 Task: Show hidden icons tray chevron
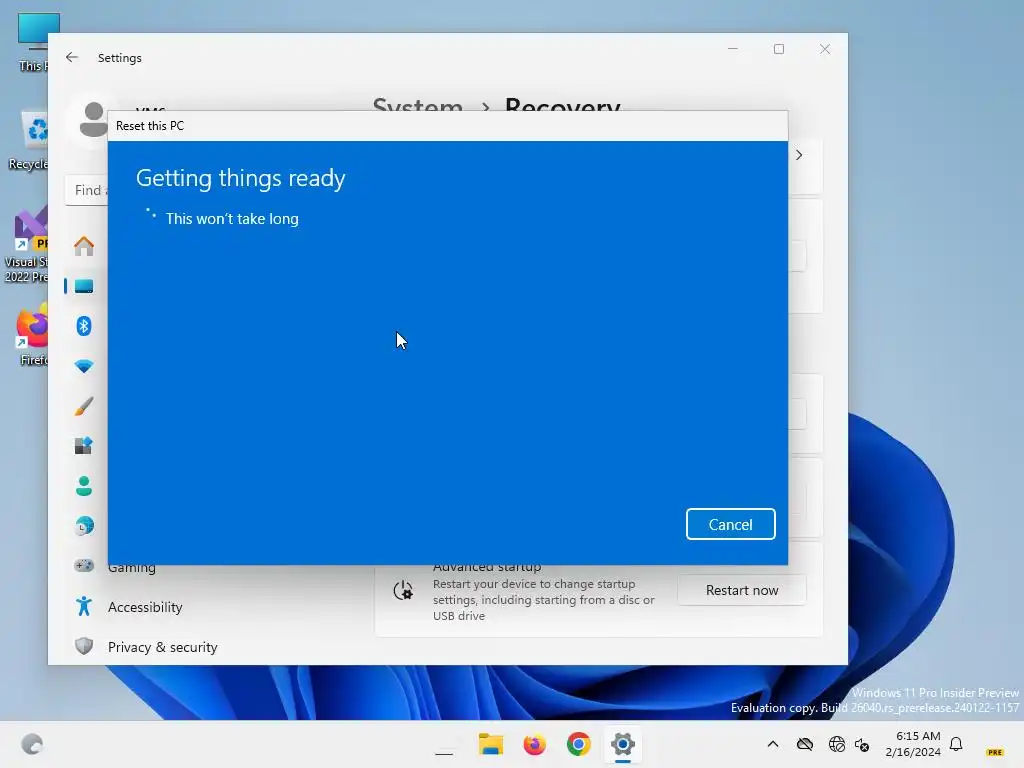[x=773, y=744]
